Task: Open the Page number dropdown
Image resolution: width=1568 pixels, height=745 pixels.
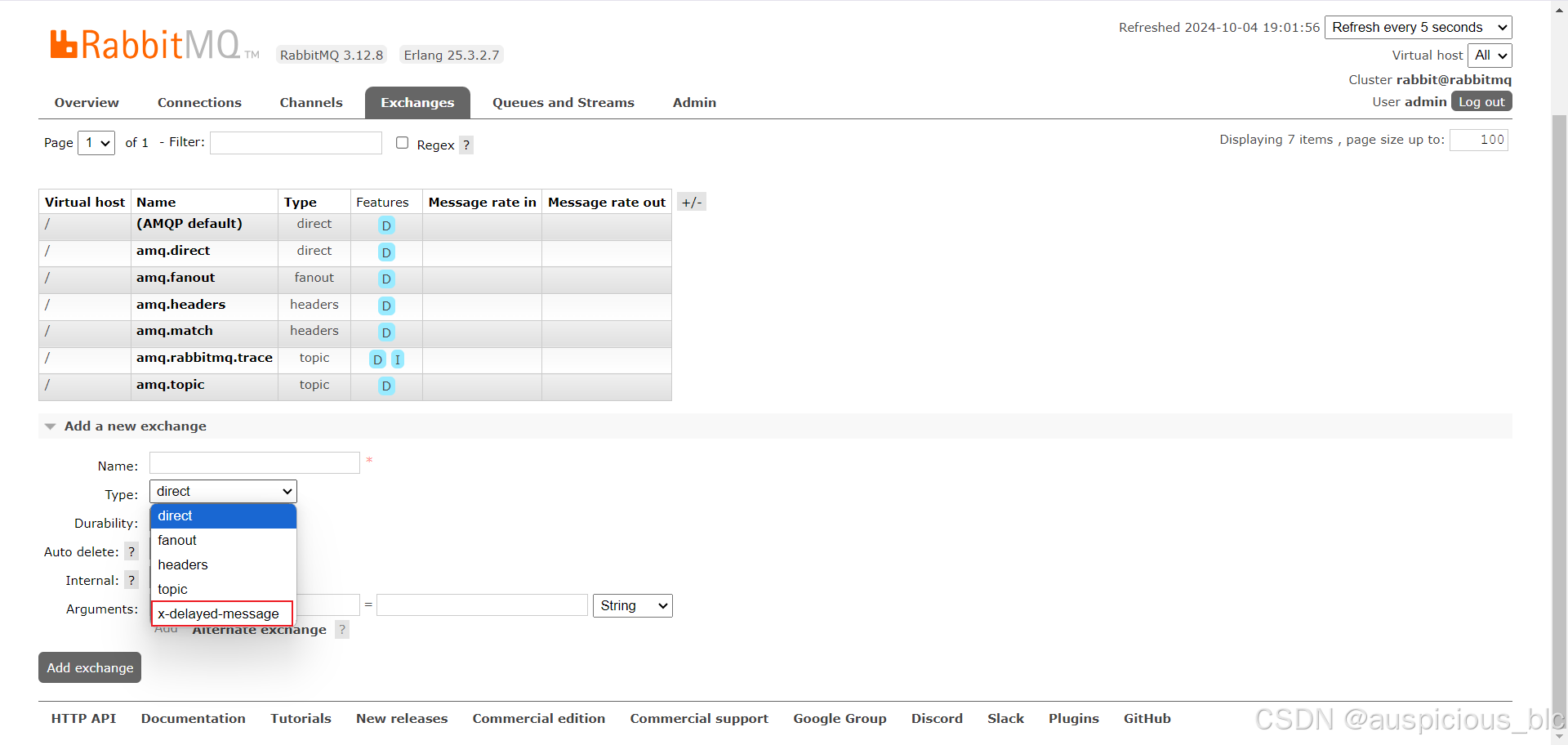Action: pyautogui.click(x=96, y=142)
